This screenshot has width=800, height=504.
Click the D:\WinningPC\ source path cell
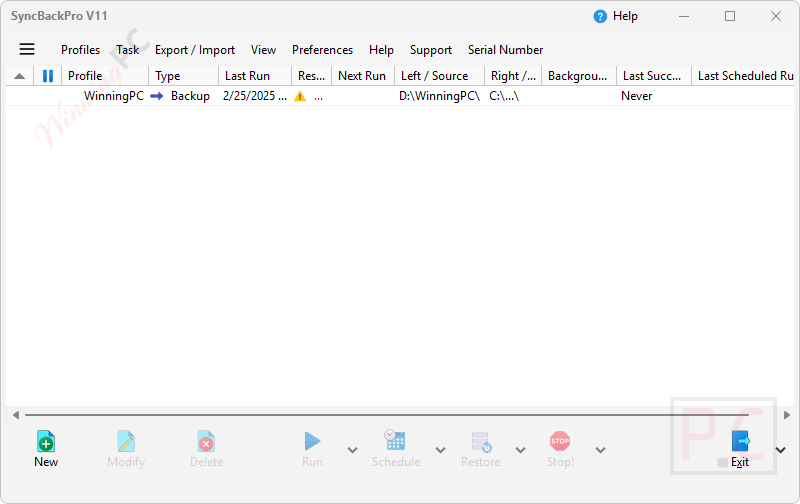coord(439,96)
